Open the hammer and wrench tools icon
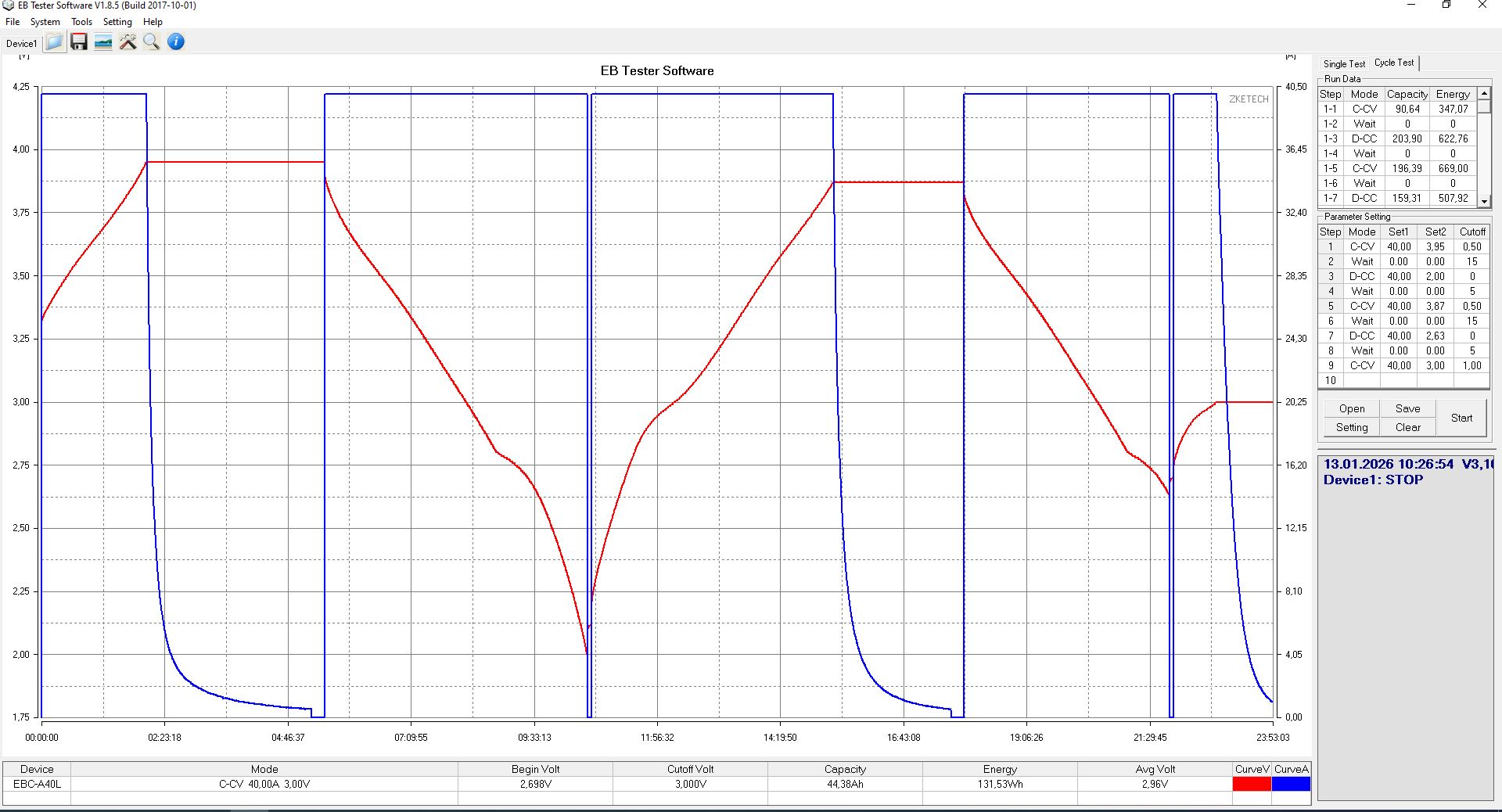Viewport: 1502px width, 812px height. 128,42
